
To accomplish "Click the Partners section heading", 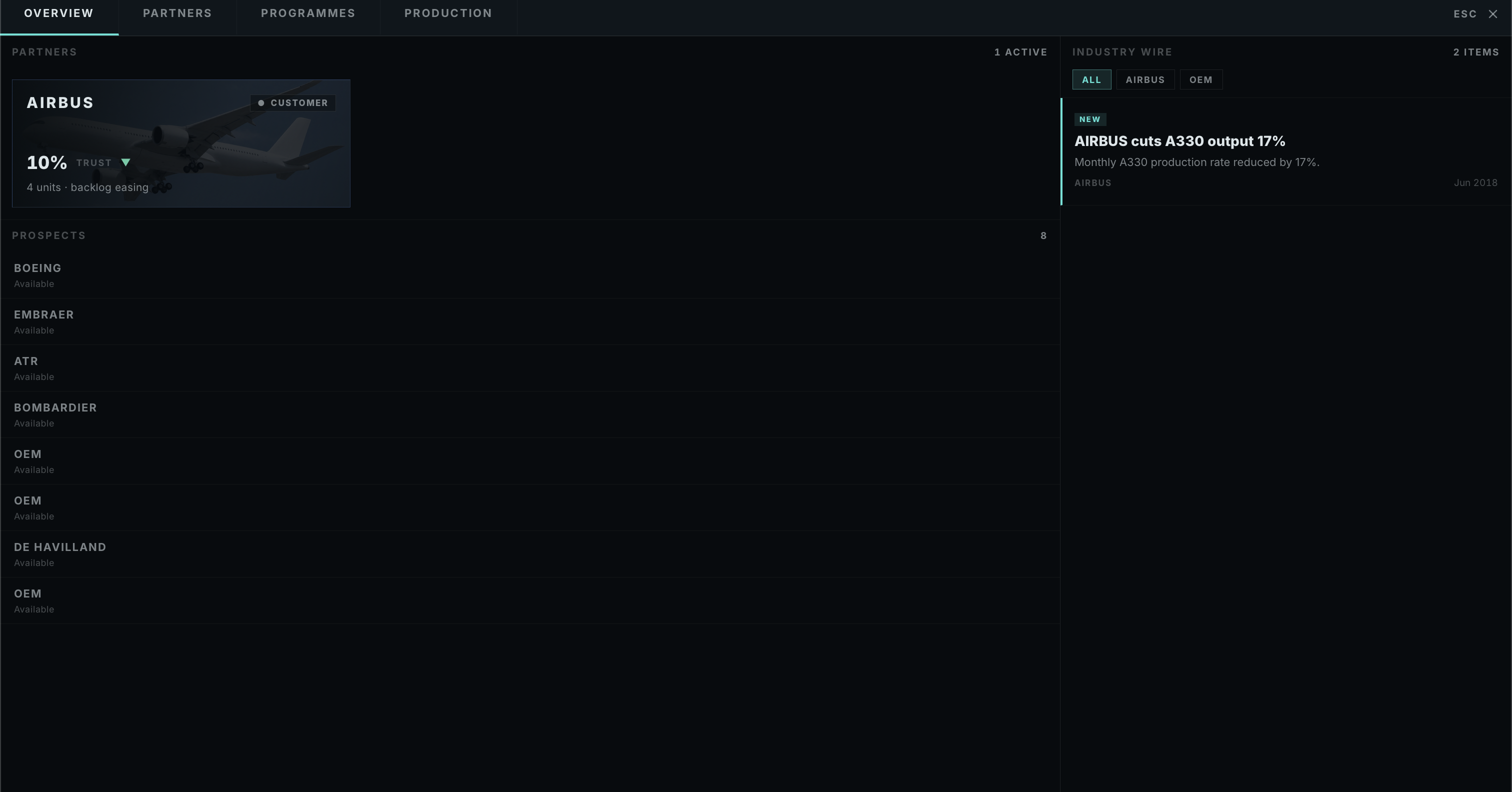I will pos(44,52).
